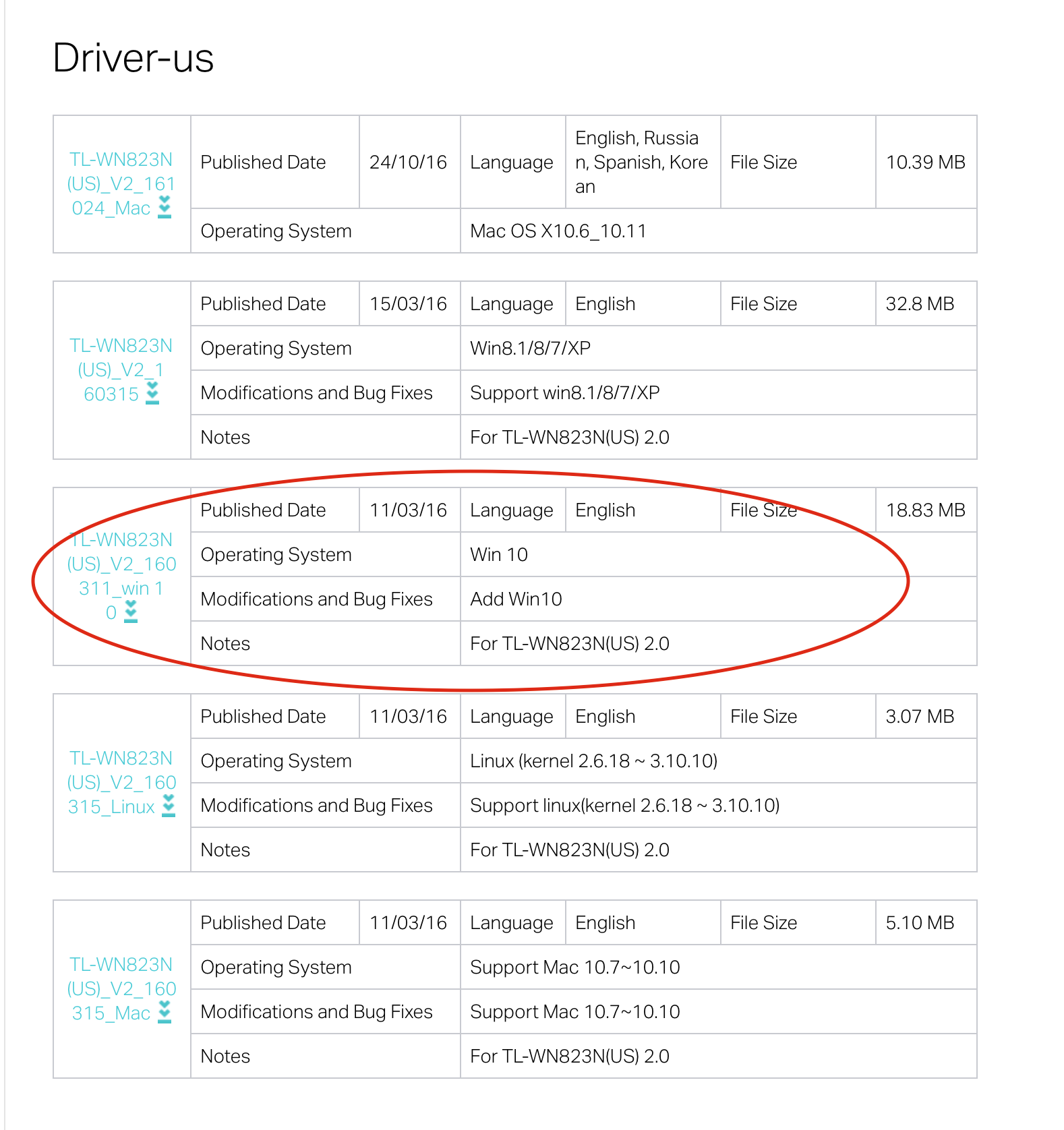Select Notes value in the 160315_Mac table
Image resolution: width=1064 pixels, height=1130 pixels.
point(570,1056)
